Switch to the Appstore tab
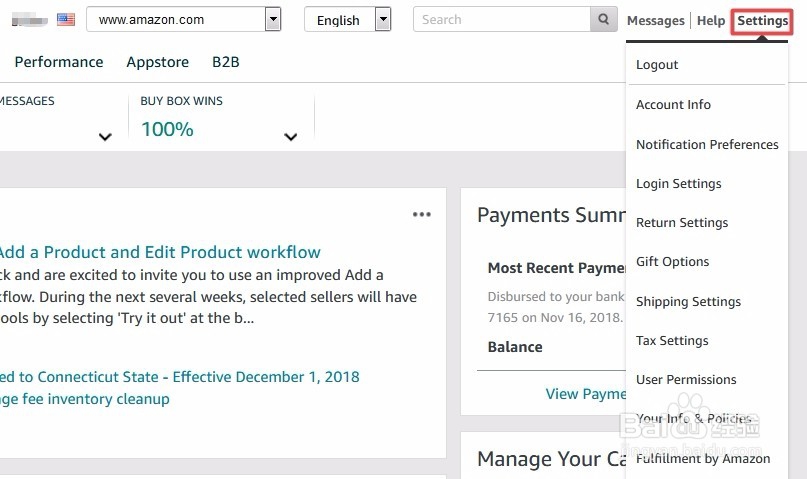 [157, 62]
